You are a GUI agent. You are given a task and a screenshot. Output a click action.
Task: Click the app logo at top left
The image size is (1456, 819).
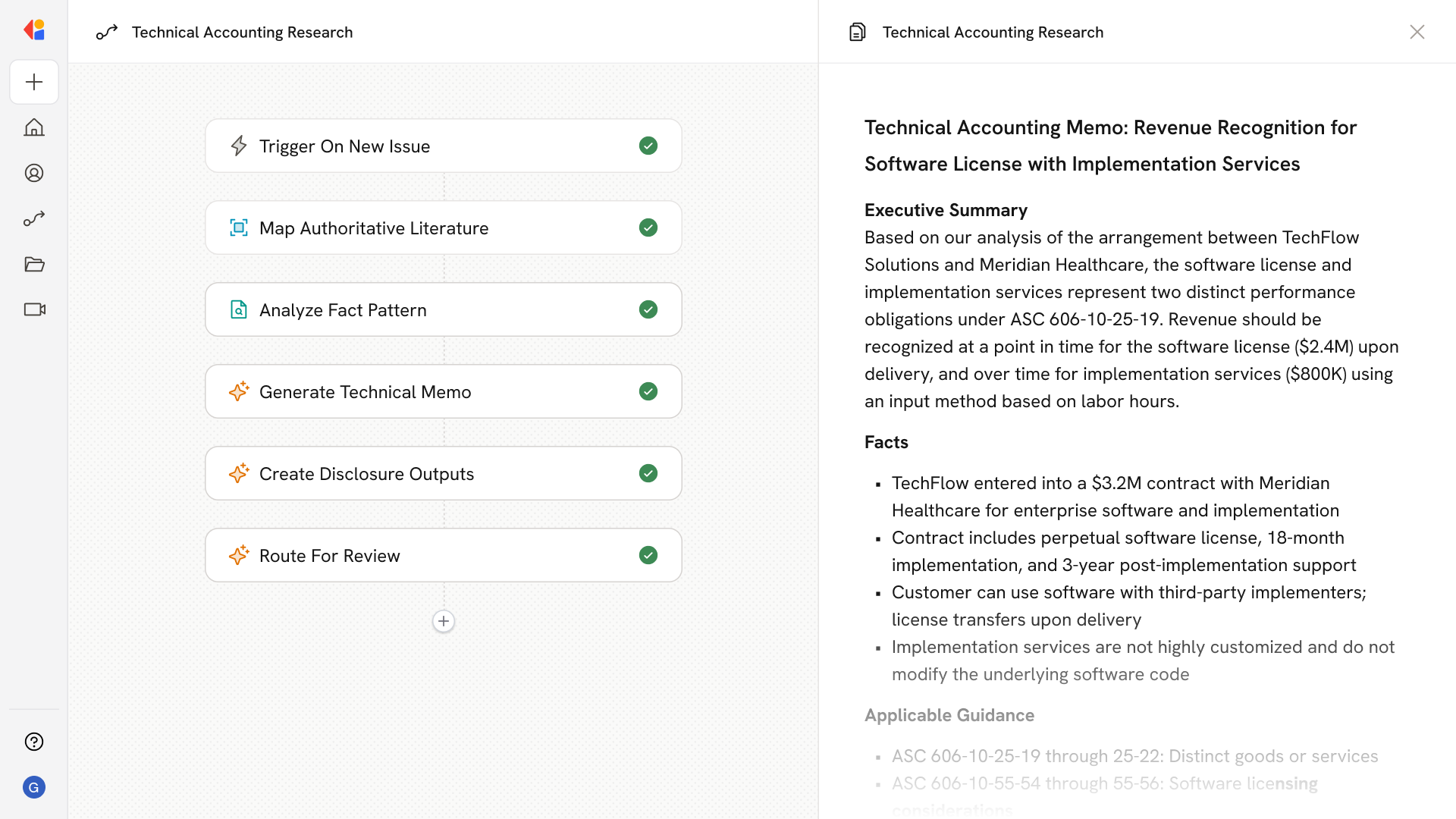point(34,30)
